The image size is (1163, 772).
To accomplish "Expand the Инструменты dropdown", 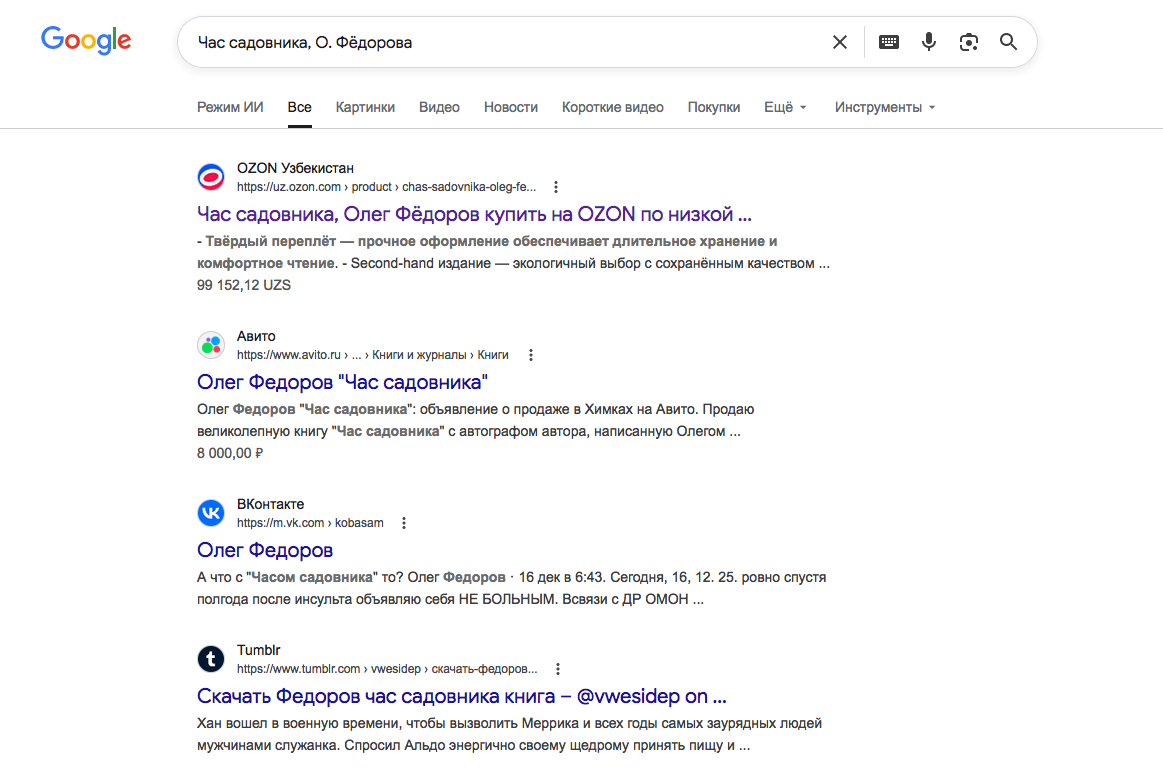I will point(885,108).
